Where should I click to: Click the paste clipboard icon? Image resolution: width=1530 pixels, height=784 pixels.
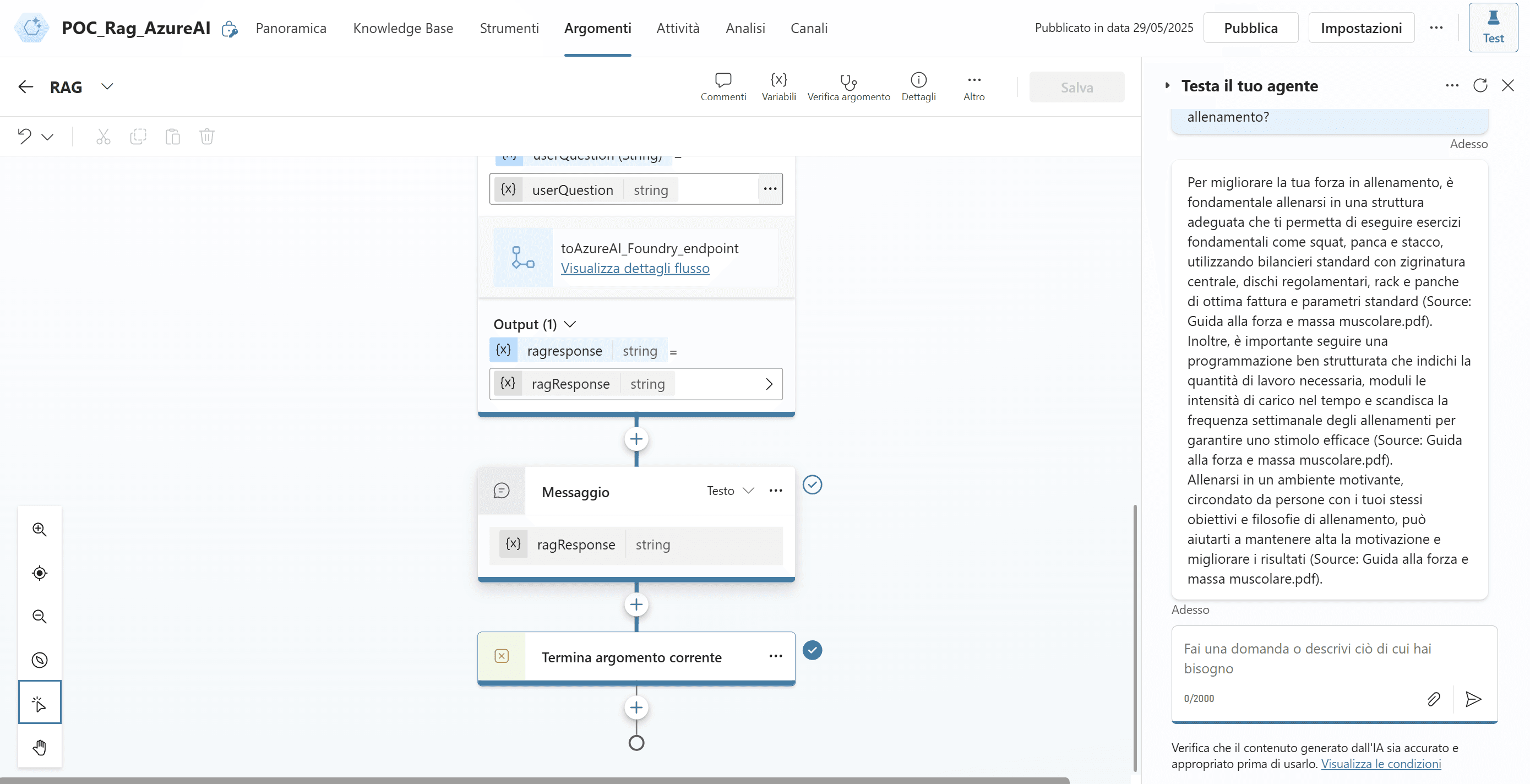coord(172,137)
